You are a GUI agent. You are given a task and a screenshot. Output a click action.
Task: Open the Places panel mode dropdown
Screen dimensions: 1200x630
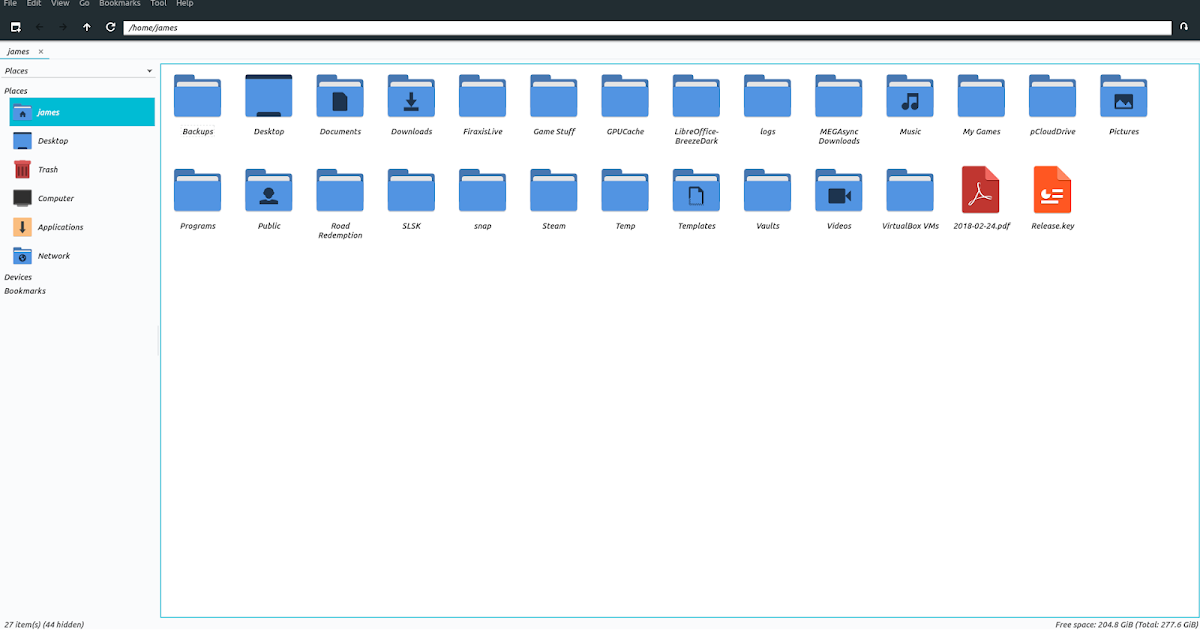[148, 70]
